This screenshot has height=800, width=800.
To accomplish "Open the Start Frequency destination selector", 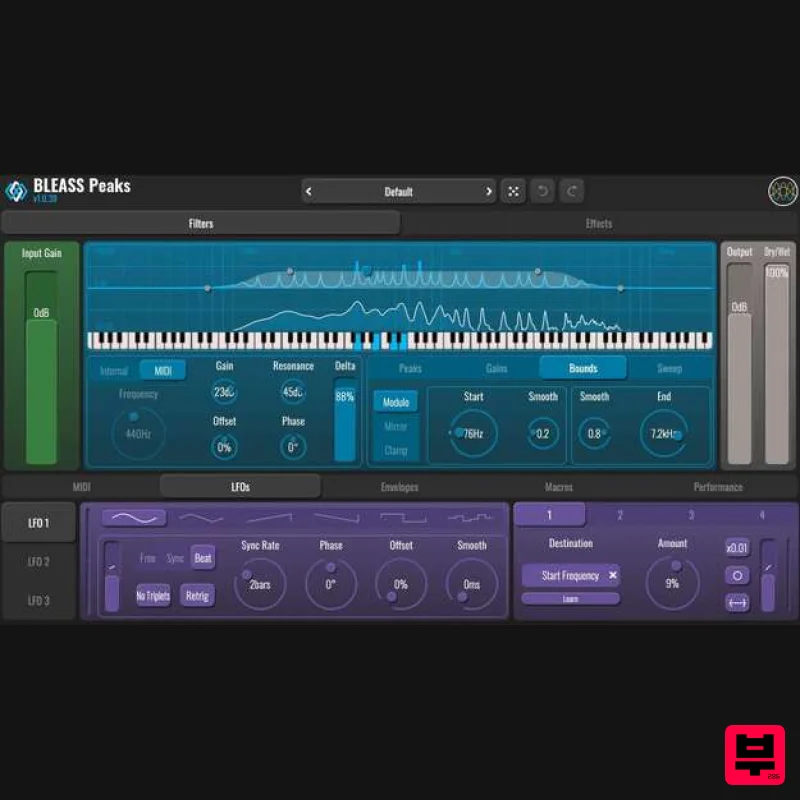I will coord(570,576).
